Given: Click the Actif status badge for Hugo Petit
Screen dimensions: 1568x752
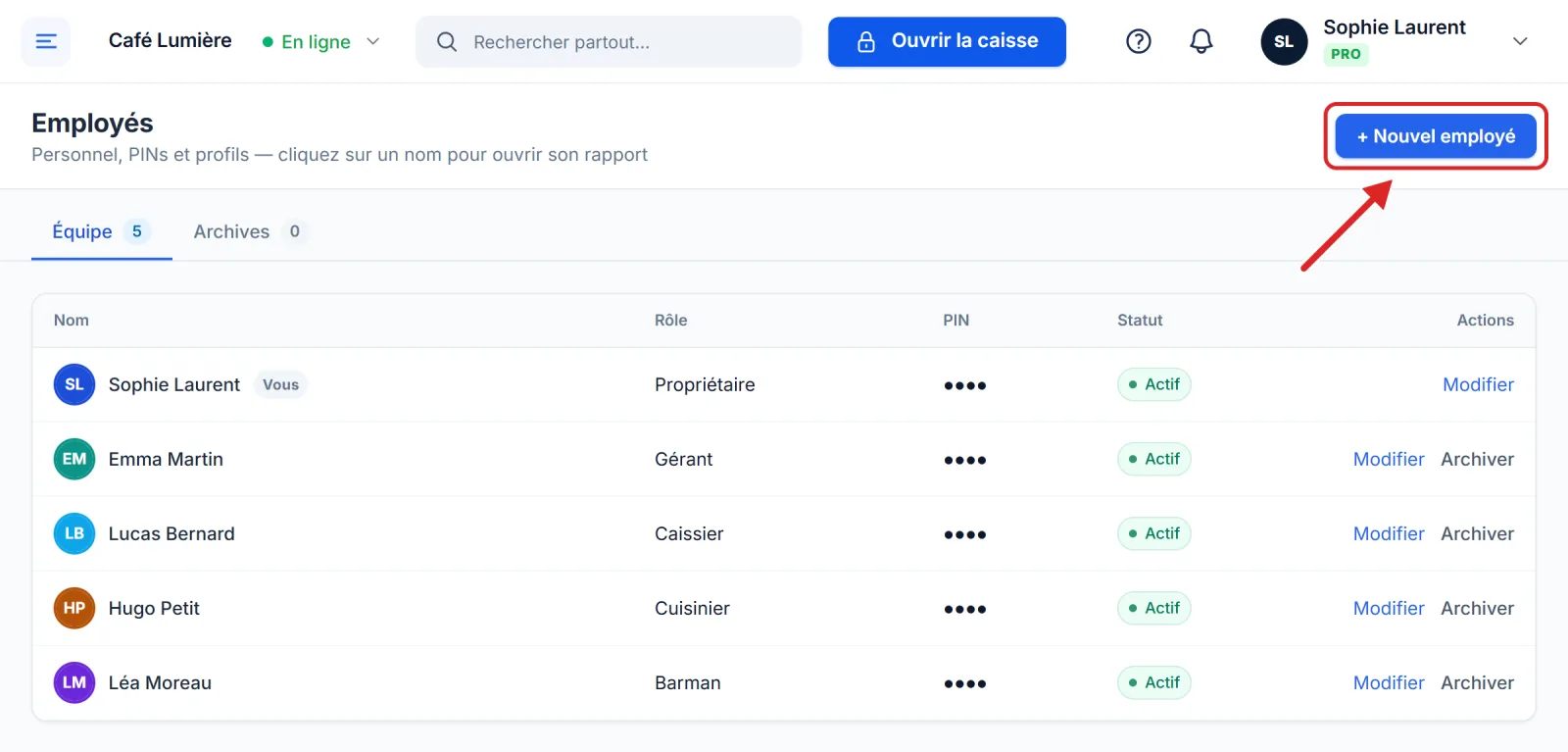Looking at the screenshot, I should coord(1154,608).
